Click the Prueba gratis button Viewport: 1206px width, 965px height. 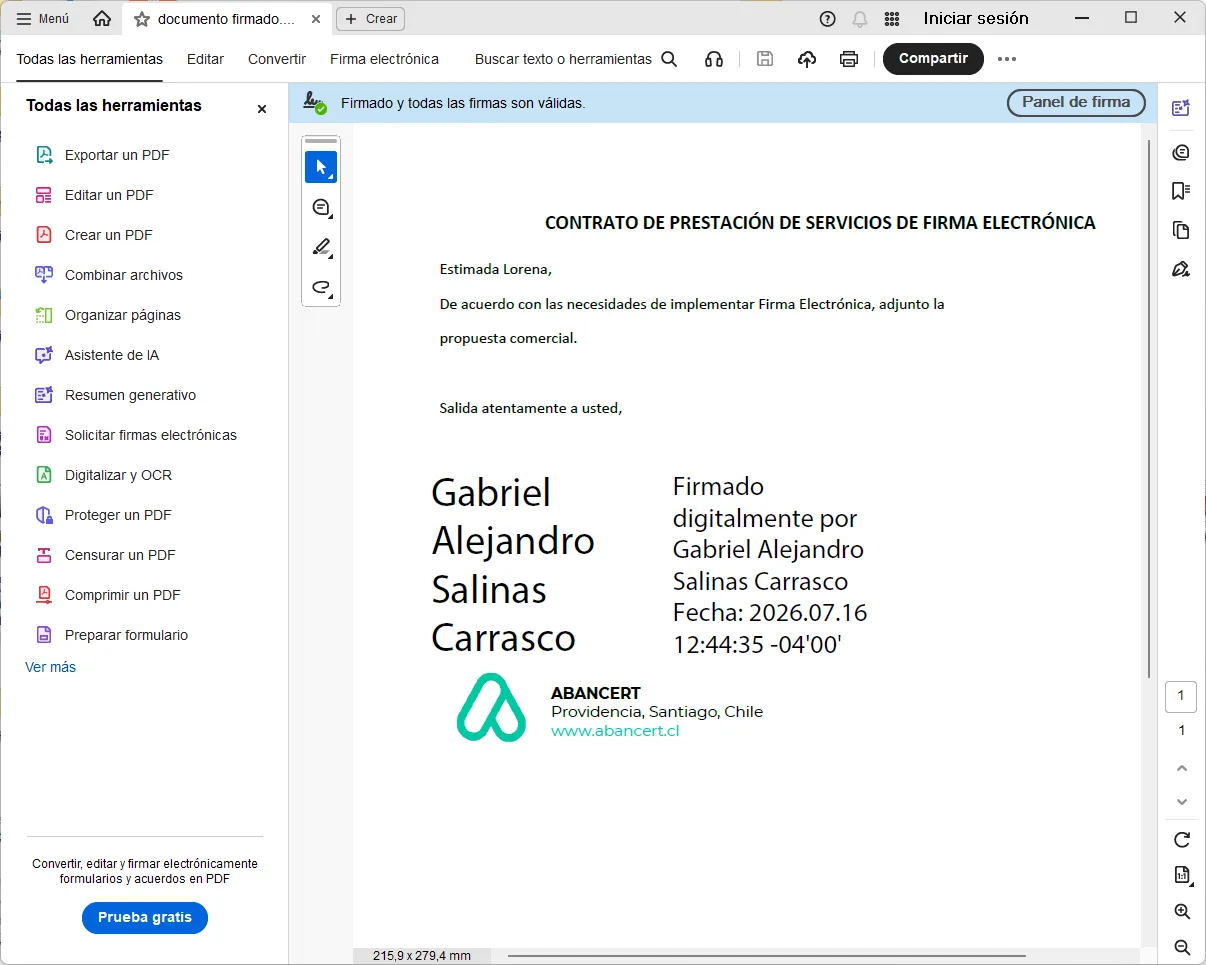tap(145, 918)
